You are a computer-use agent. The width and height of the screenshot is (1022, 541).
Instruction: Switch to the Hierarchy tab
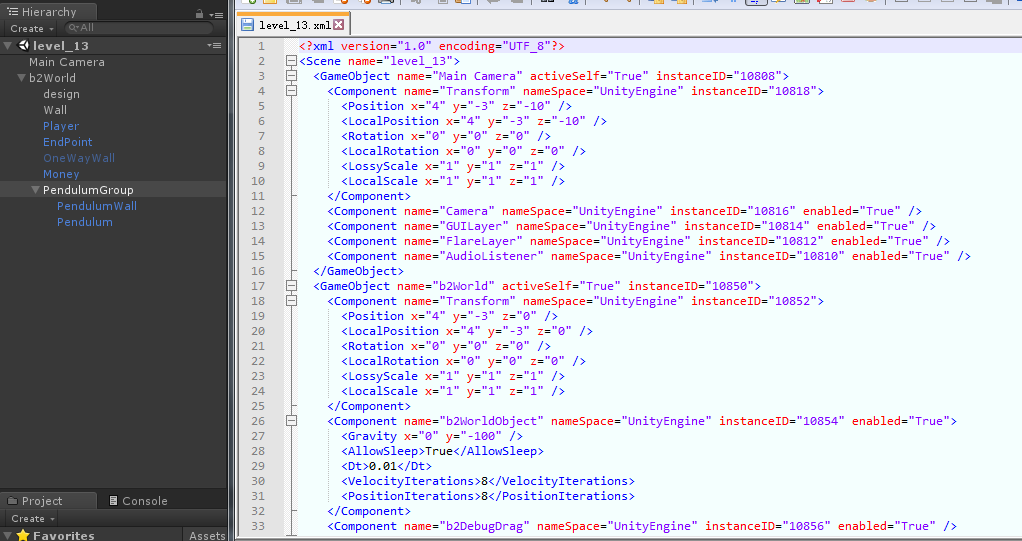pyautogui.click(x=48, y=12)
